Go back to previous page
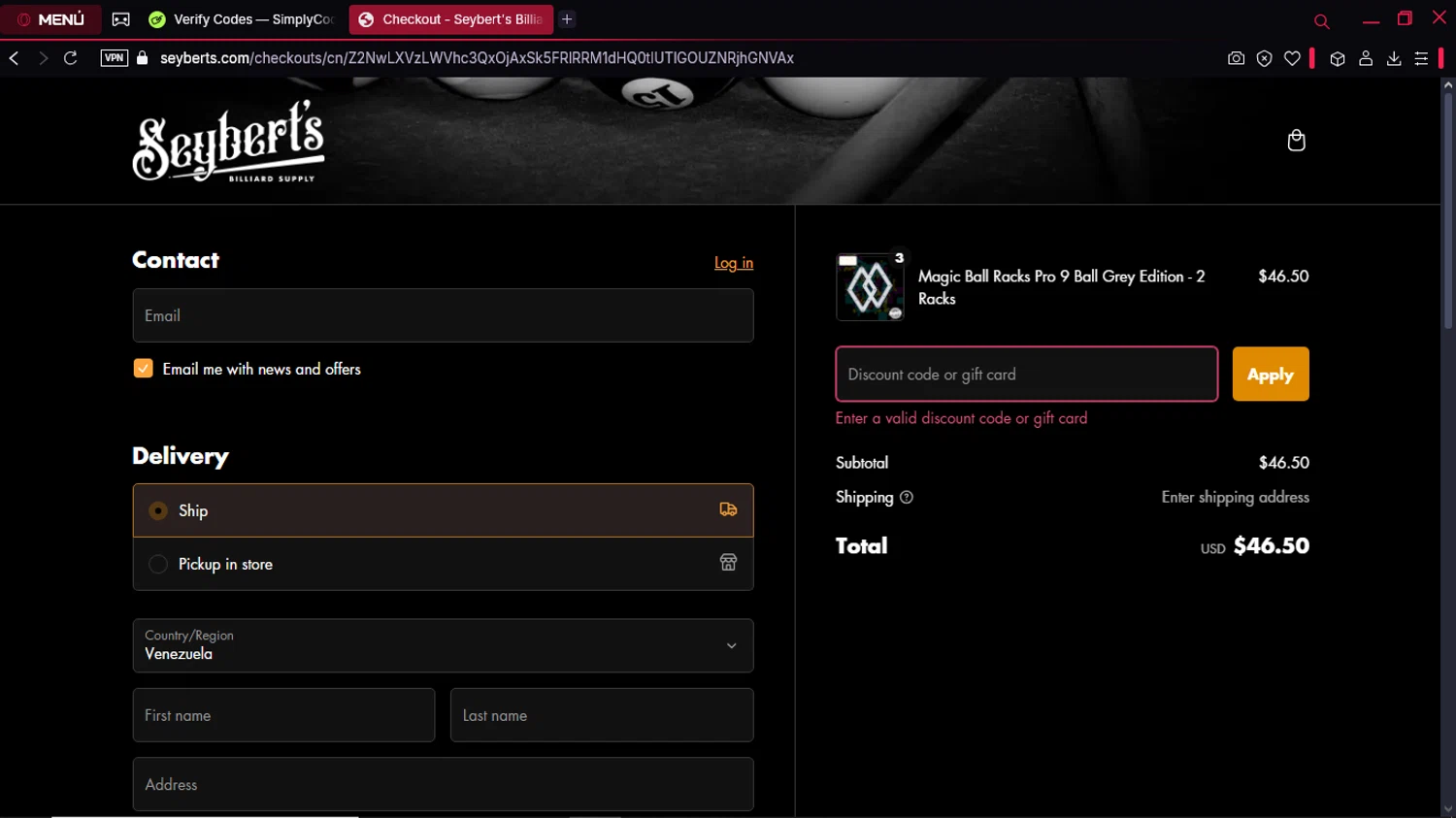Screen dimensions: 1456x818 click(x=15, y=58)
